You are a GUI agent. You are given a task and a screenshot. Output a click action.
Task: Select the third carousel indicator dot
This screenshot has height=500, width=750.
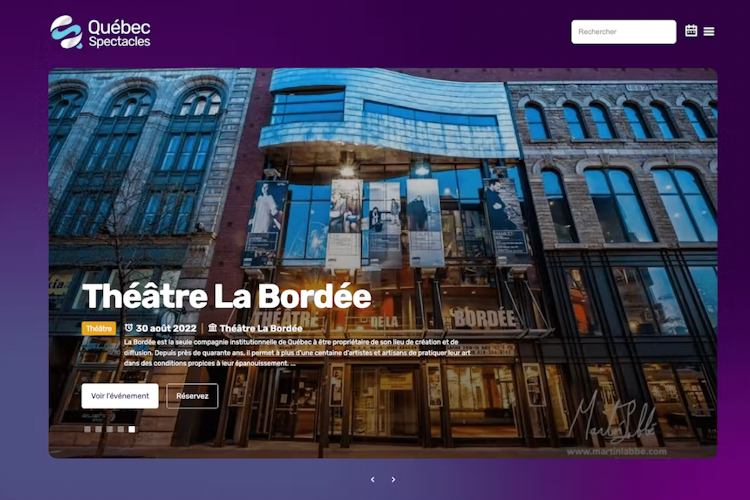click(x=110, y=429)
